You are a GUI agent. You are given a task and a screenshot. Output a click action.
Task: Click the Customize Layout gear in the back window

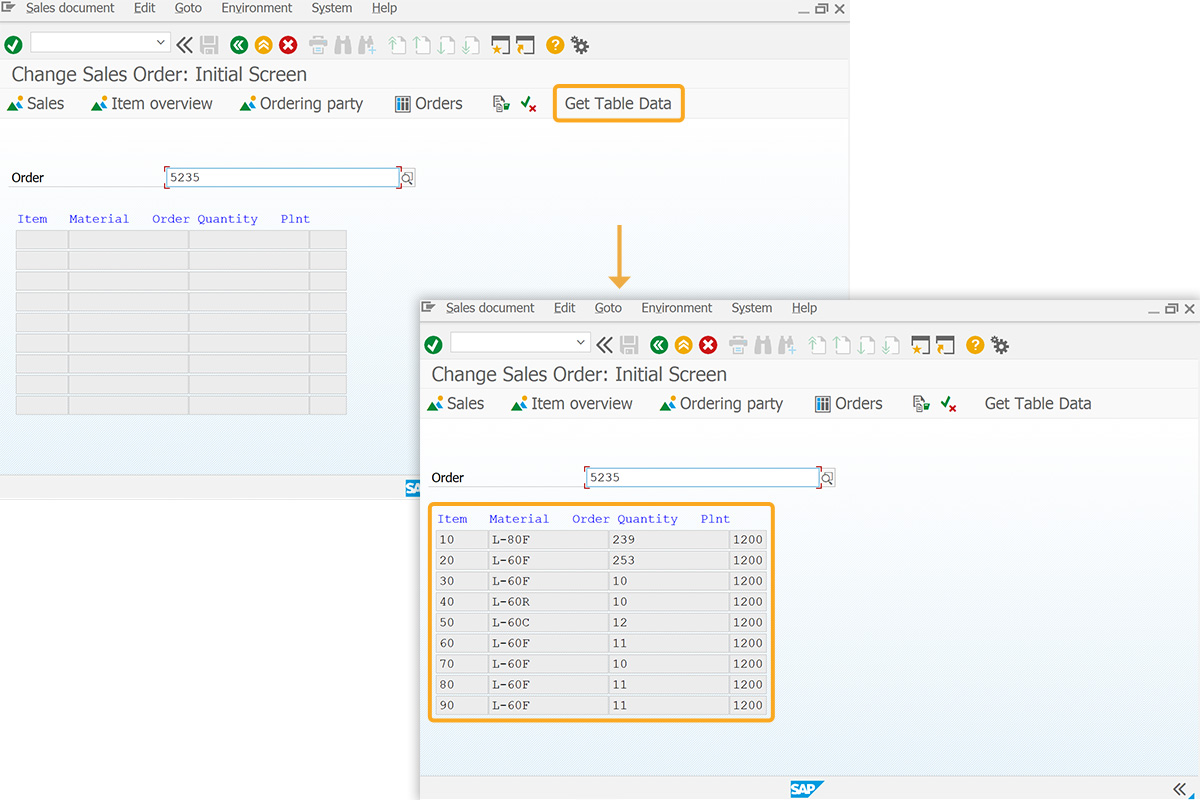(x=580, y=44)
